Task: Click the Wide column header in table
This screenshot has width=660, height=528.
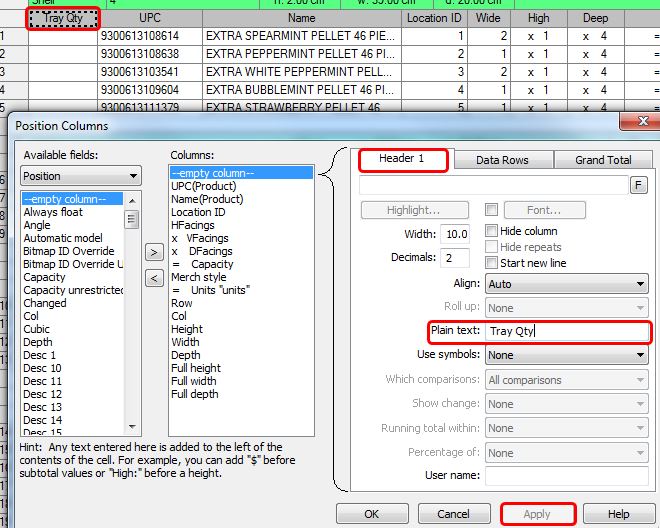Action: [488, 18]
